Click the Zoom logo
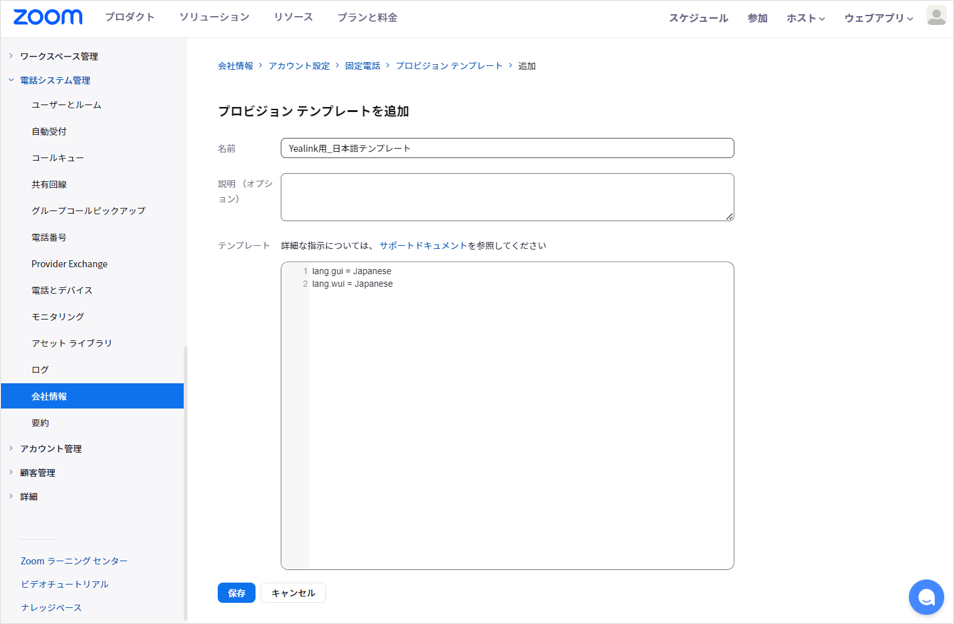954x624 pixels. click(x=47, y=17)
